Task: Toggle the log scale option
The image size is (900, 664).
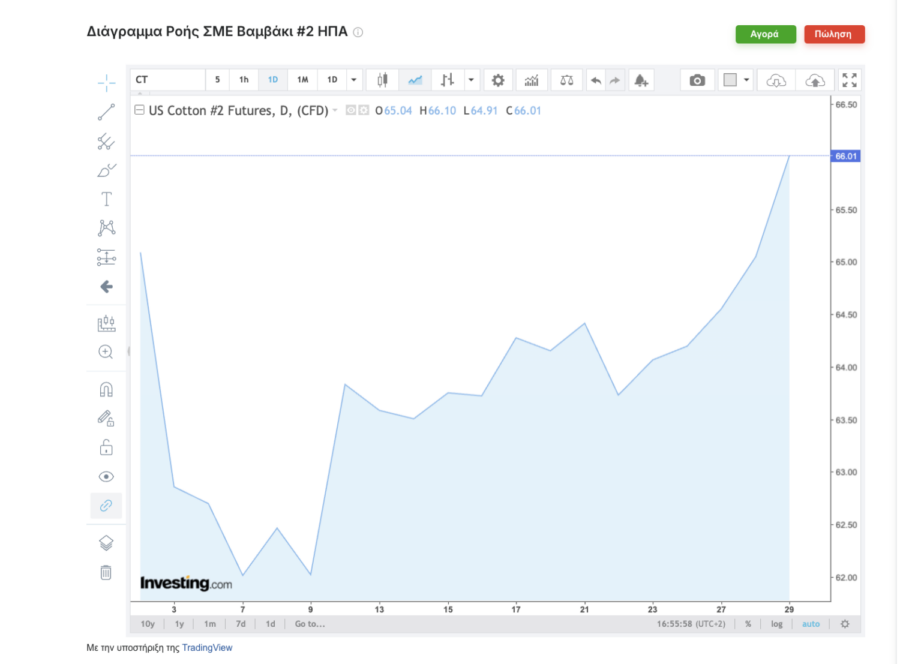Action: click(777, 624)
